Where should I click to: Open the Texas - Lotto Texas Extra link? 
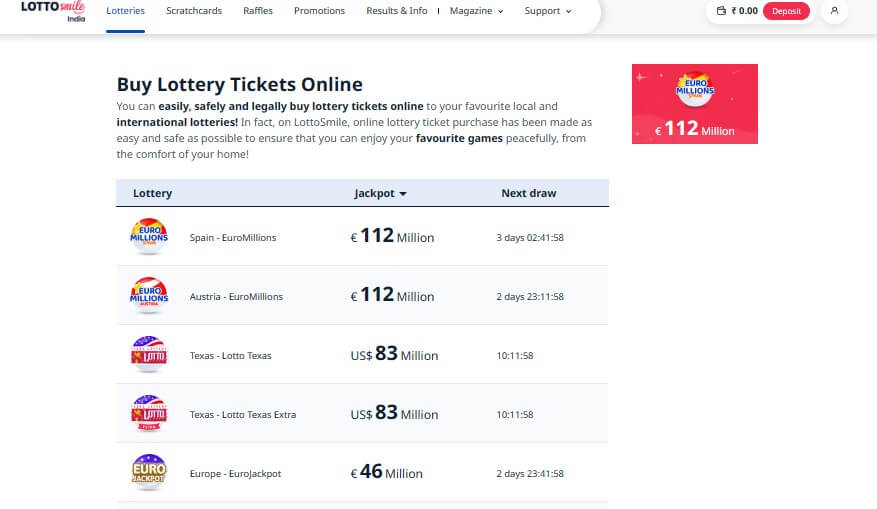(243, 414)
